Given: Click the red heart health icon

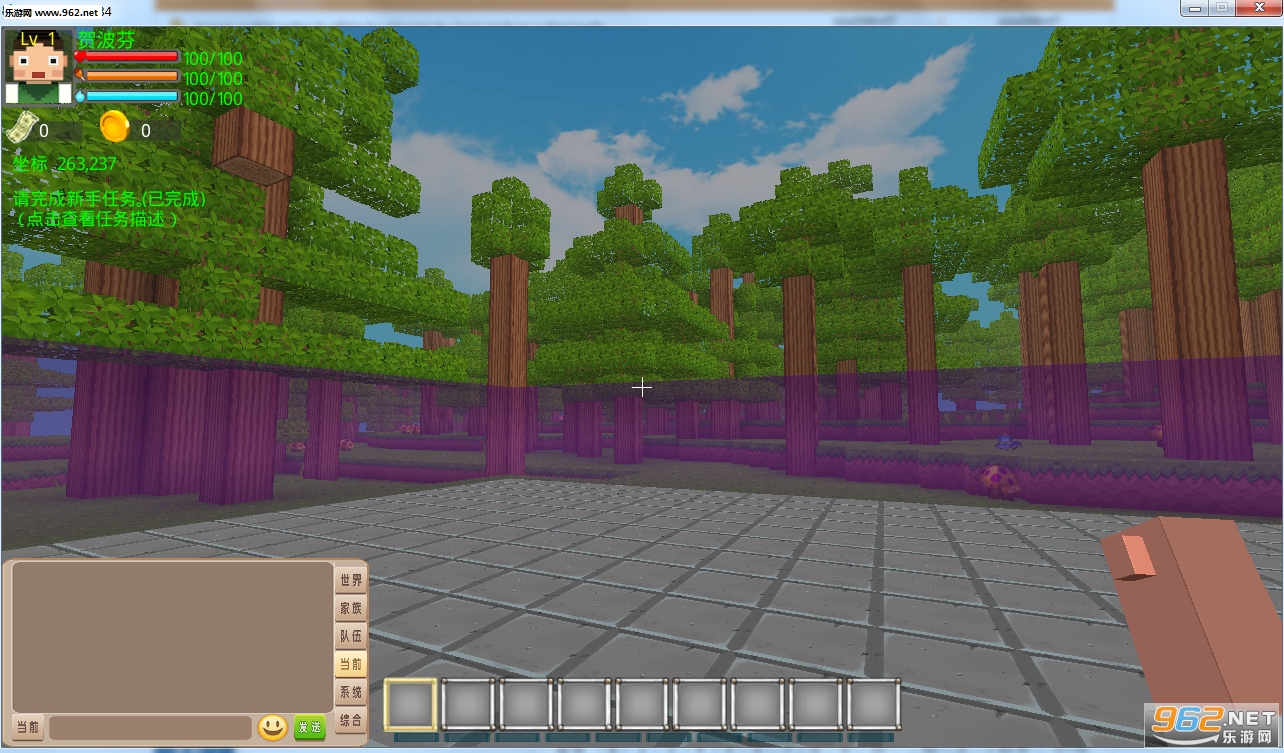Looking at the screenshot, I should (80, 57).
